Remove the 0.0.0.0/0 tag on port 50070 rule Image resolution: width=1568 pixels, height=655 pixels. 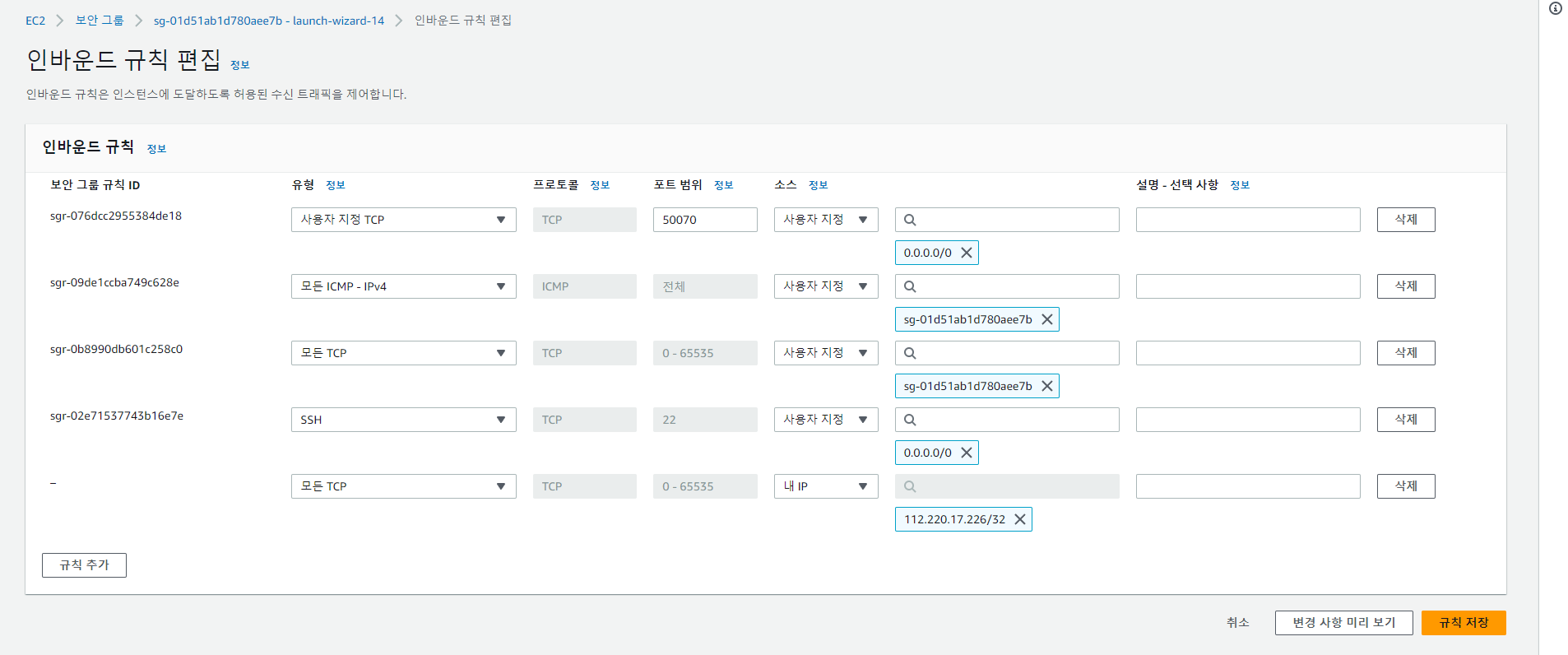[x=967, y=253]
